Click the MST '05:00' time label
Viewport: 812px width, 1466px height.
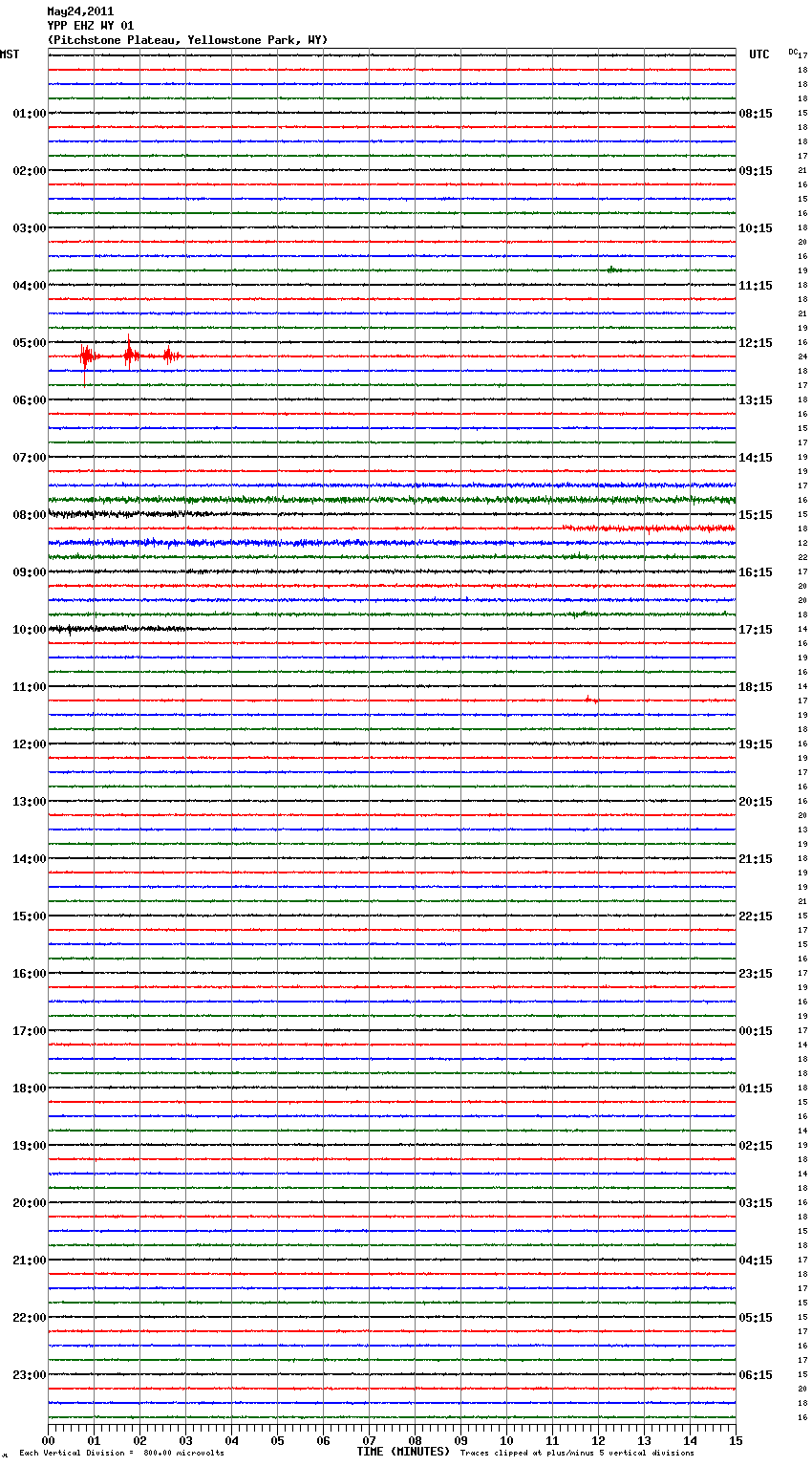30,343
